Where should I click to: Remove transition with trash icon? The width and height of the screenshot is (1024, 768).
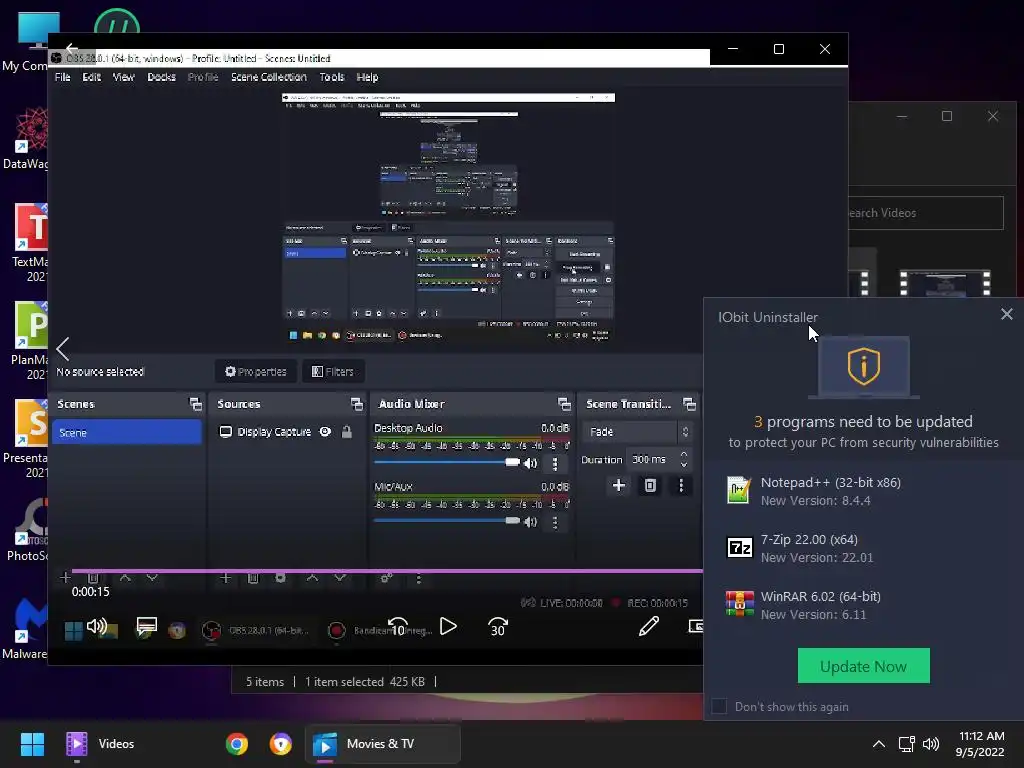click(650, 485)
